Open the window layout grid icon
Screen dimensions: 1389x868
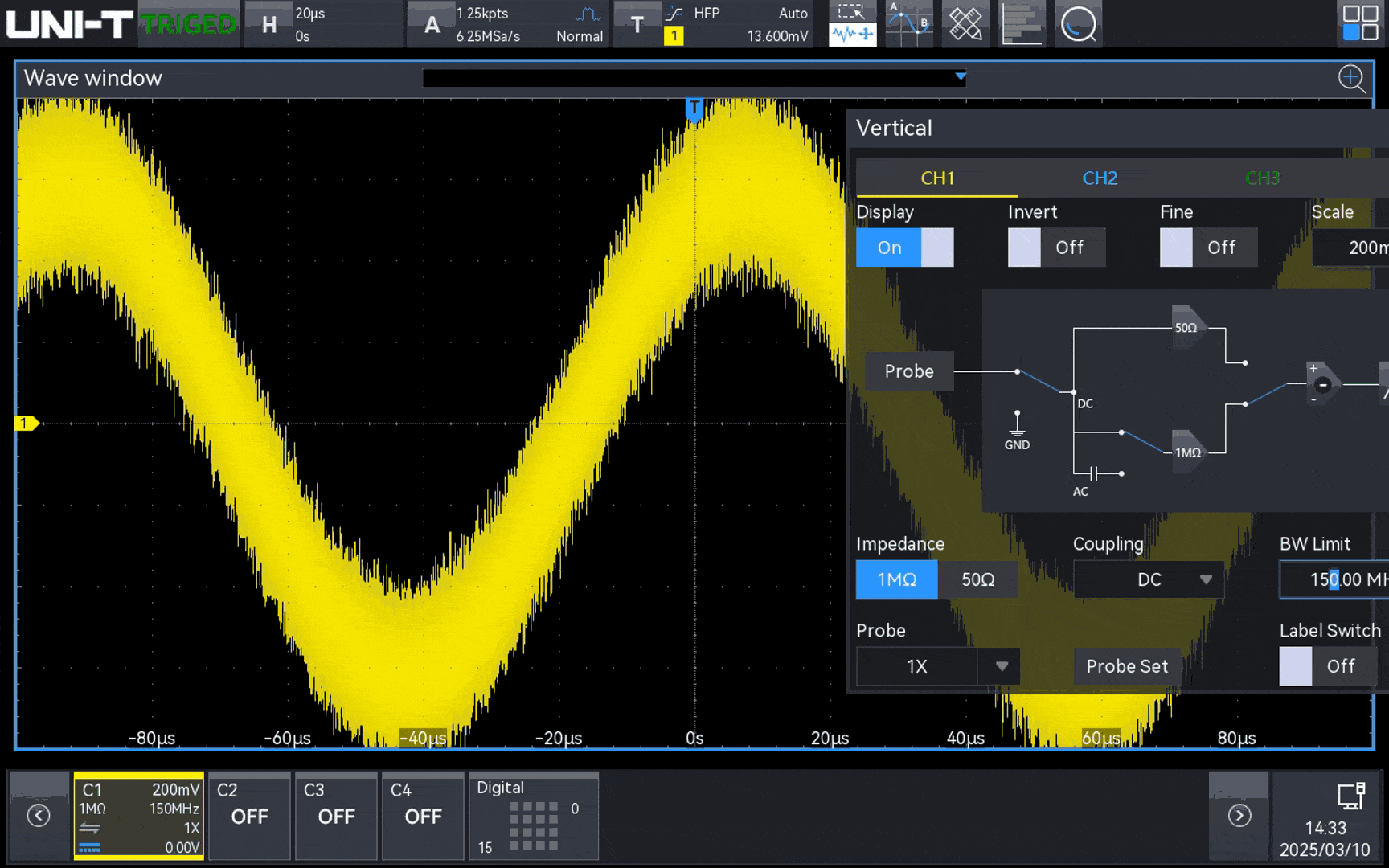click(1361, 23)
